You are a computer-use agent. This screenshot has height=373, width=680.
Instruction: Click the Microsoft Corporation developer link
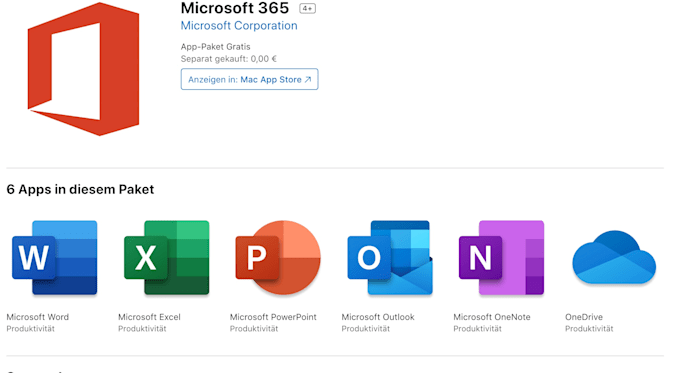[x=239, y=26]
